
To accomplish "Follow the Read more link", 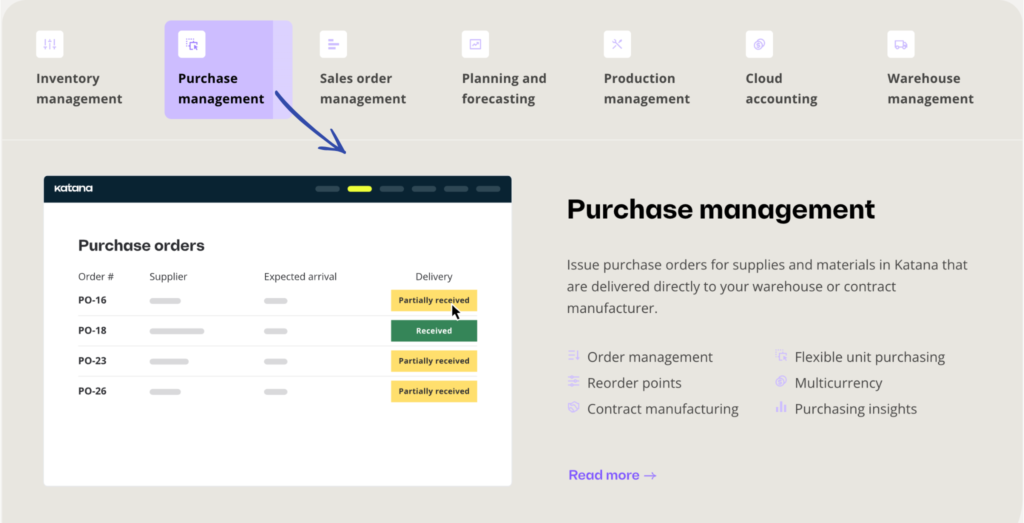I will [612, 475].
